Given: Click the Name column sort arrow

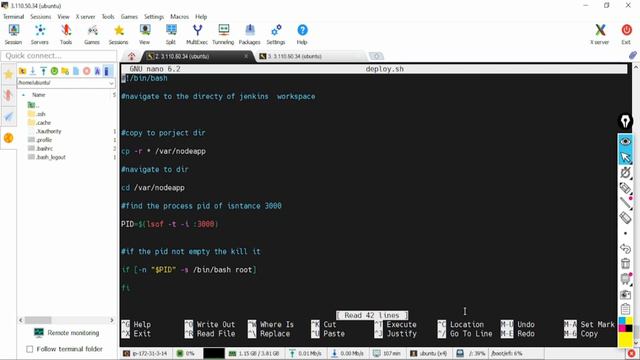Looking at the screenshot, I should [23, 95].
